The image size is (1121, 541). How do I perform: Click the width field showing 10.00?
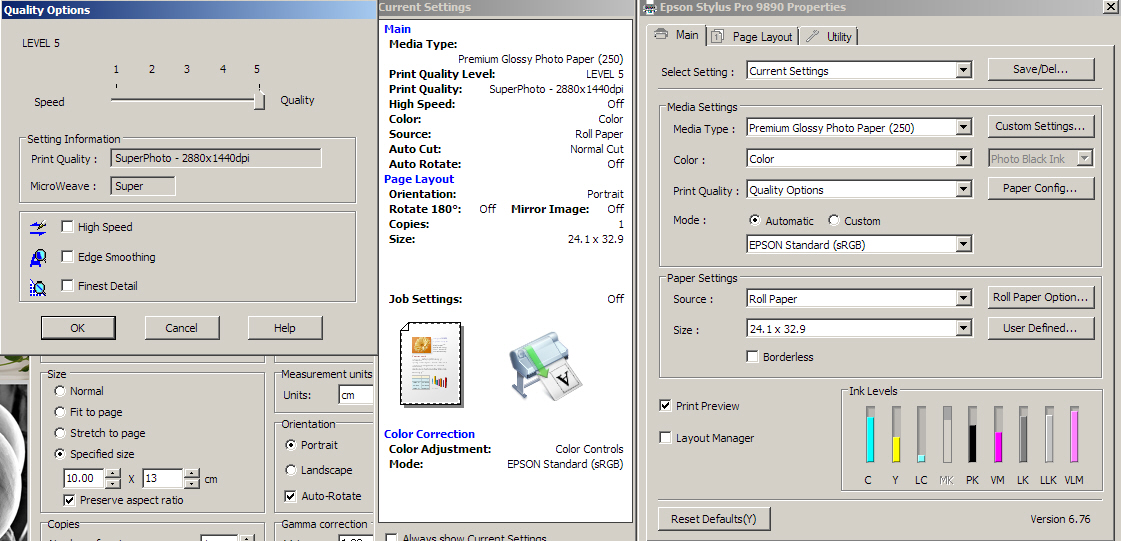point(80,479)
